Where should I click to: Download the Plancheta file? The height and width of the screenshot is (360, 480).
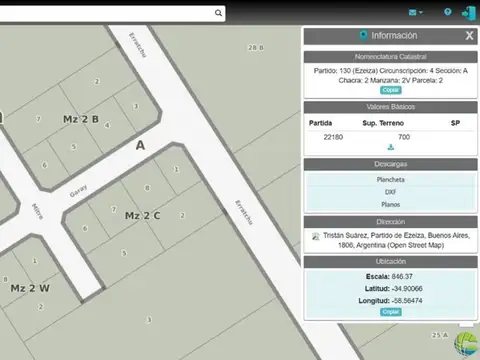(x=391, y=180)
